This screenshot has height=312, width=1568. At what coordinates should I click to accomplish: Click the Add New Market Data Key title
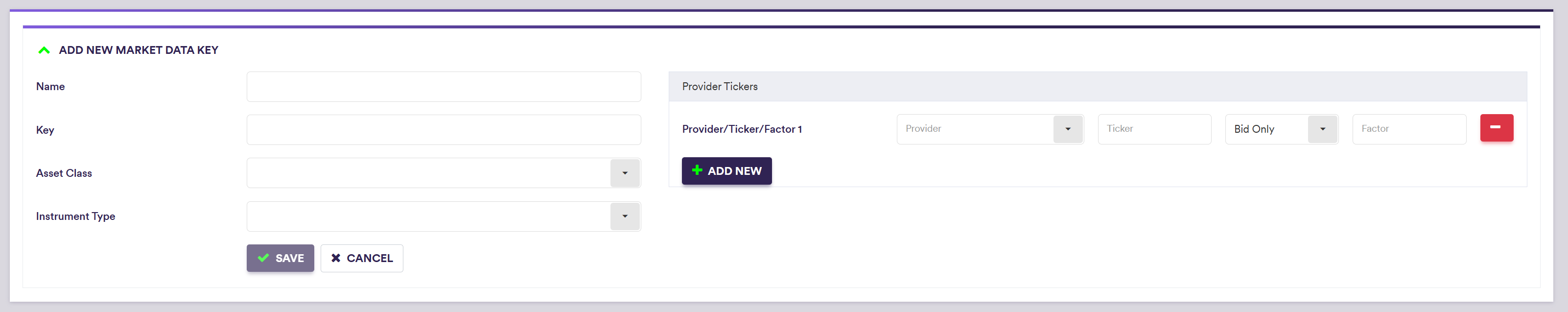tap(138, 50)
